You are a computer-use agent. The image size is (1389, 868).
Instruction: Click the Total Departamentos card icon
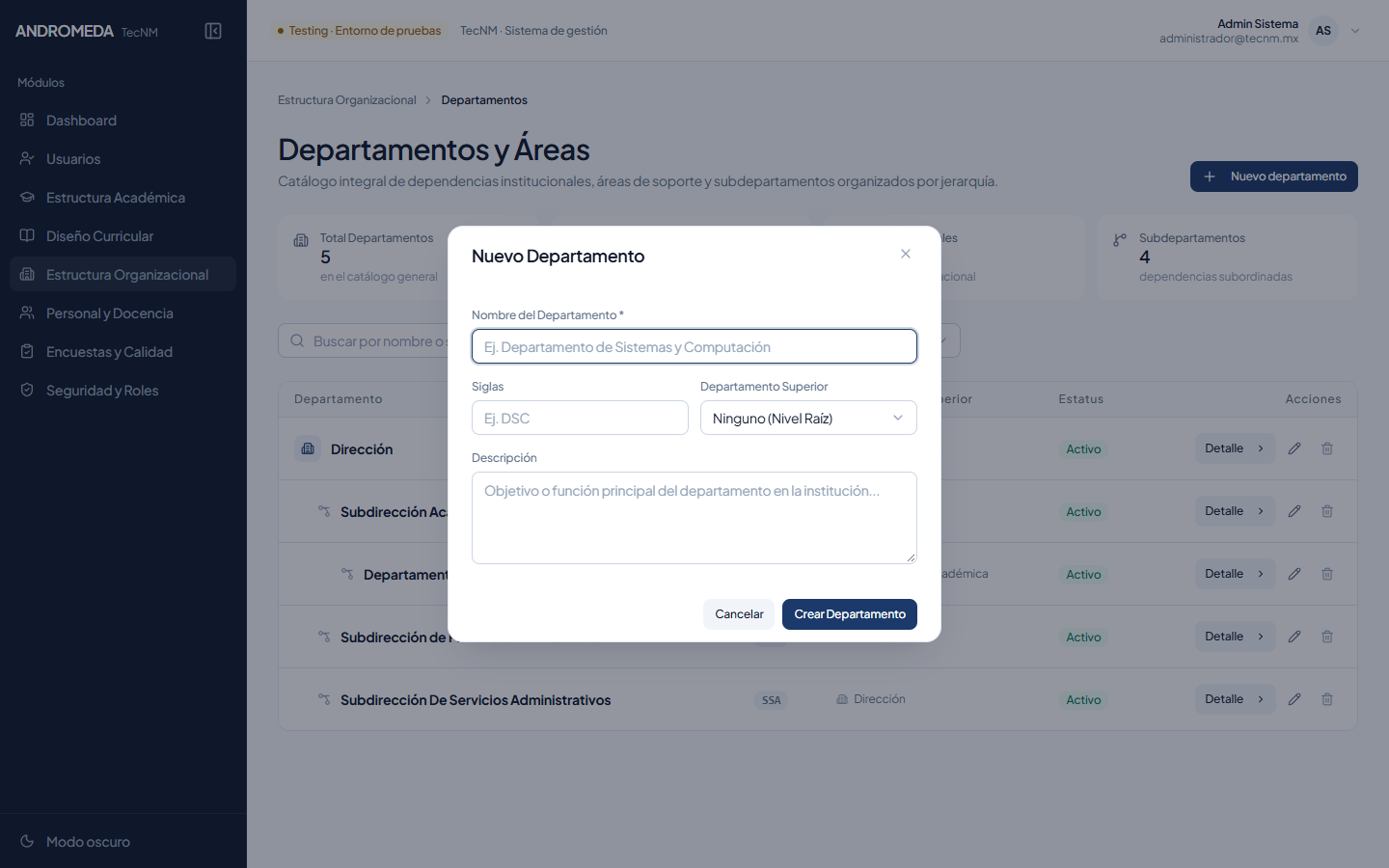[301, 240]
